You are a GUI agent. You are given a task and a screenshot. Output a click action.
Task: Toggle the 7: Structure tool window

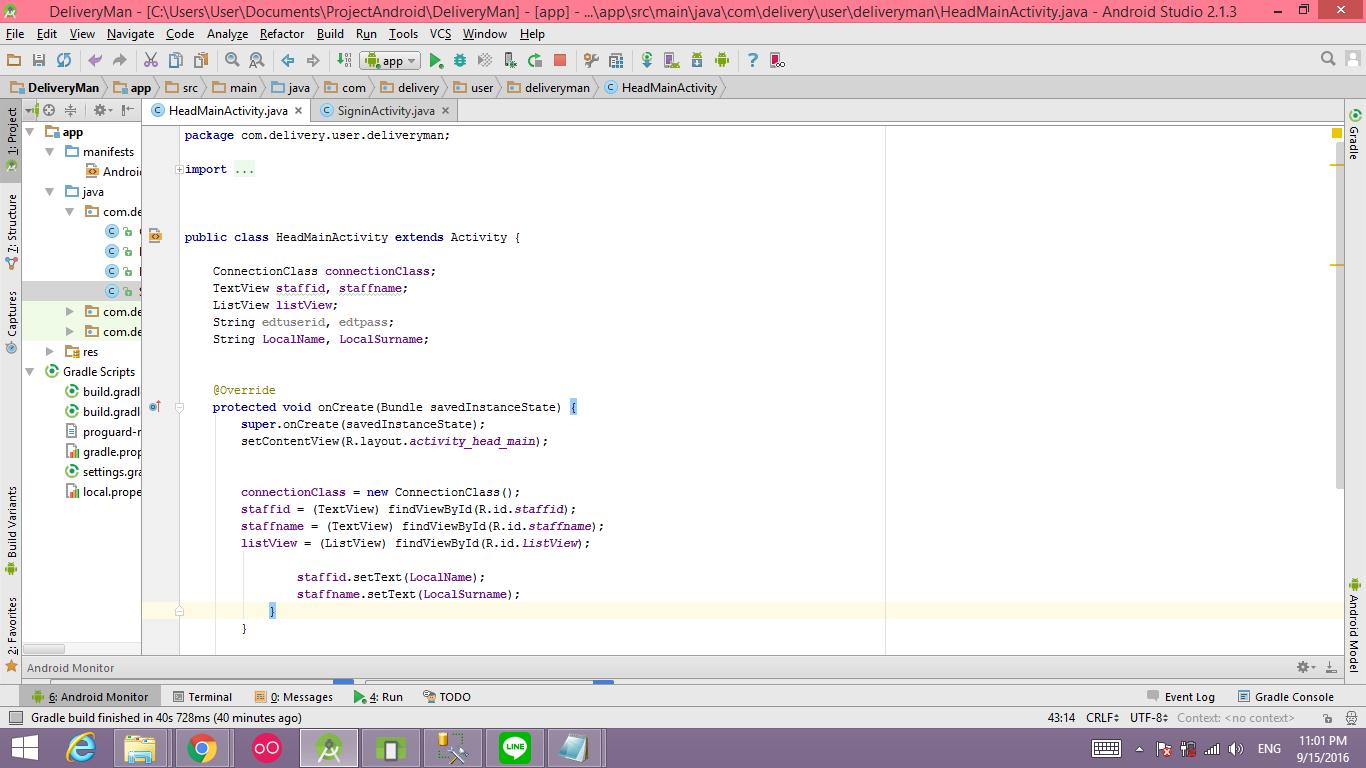pos(11,231)
